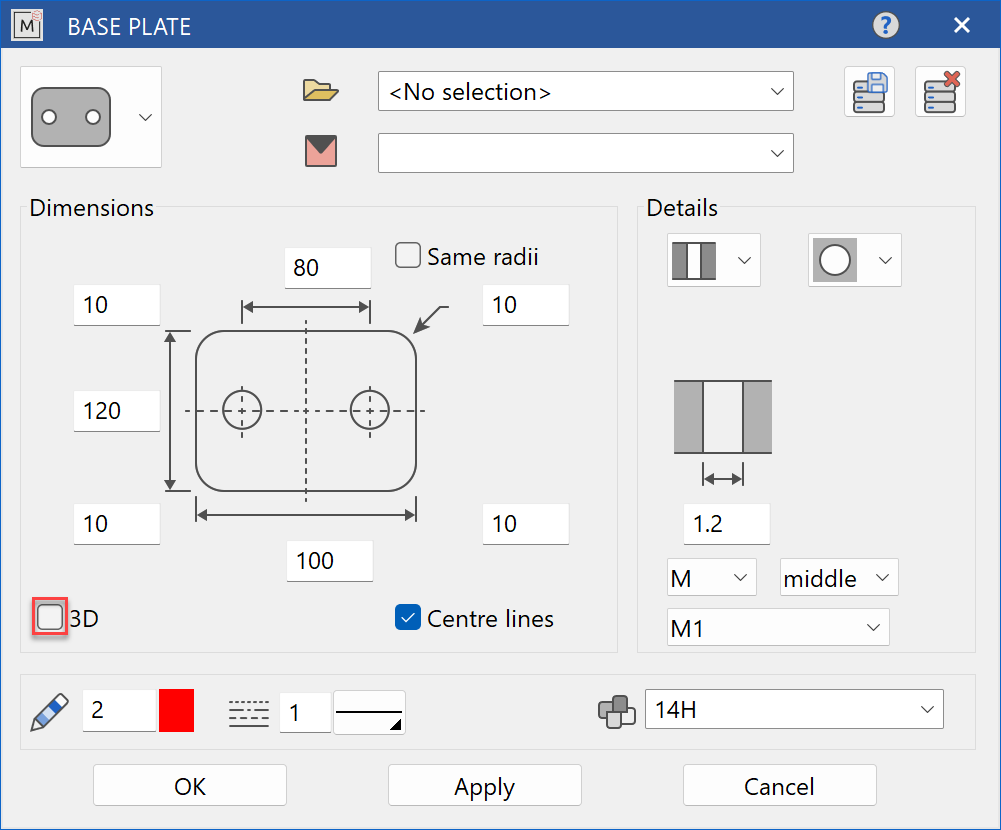Viewport: 1001px width, 830px height.
Task: Click the OK button
Action: (x=190, y=785)
